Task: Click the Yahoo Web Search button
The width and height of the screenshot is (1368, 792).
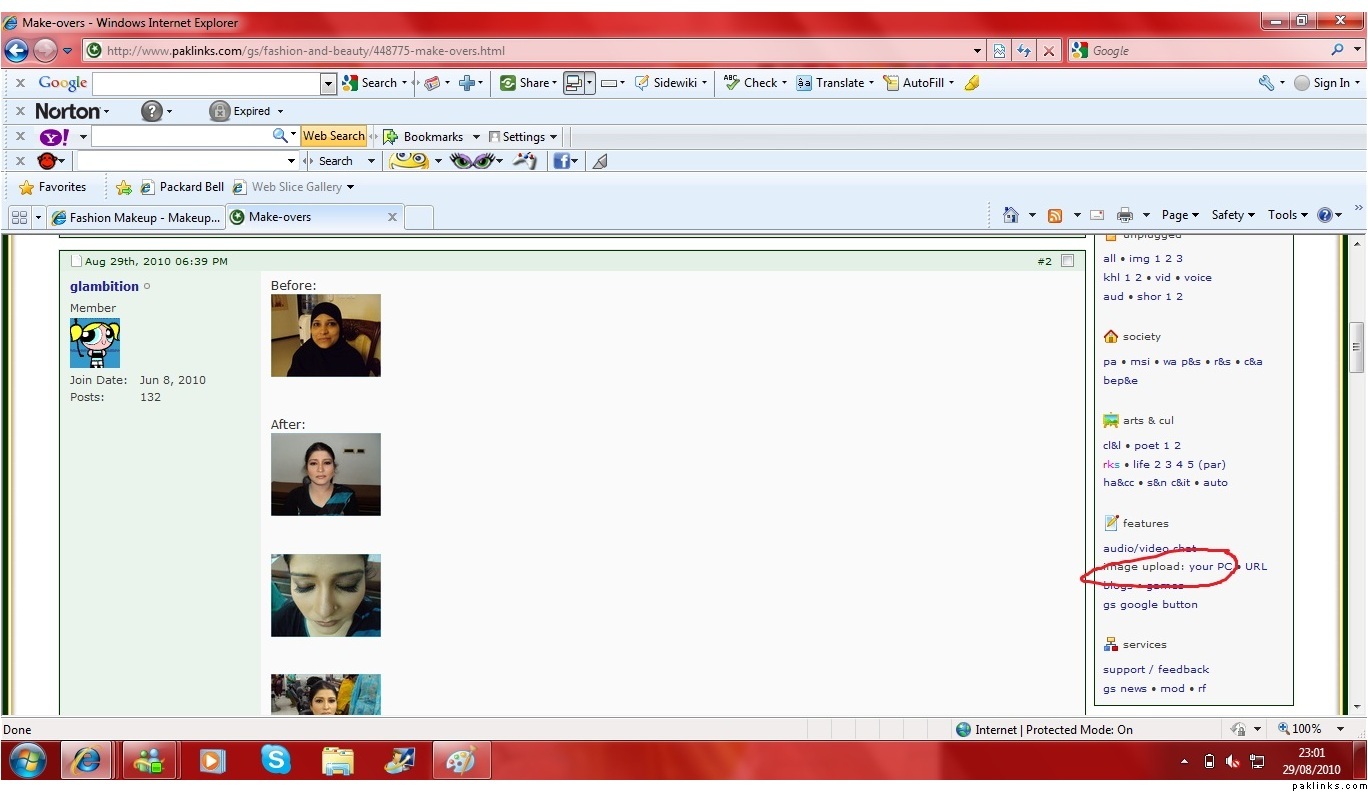Action: tap(333, 136)
